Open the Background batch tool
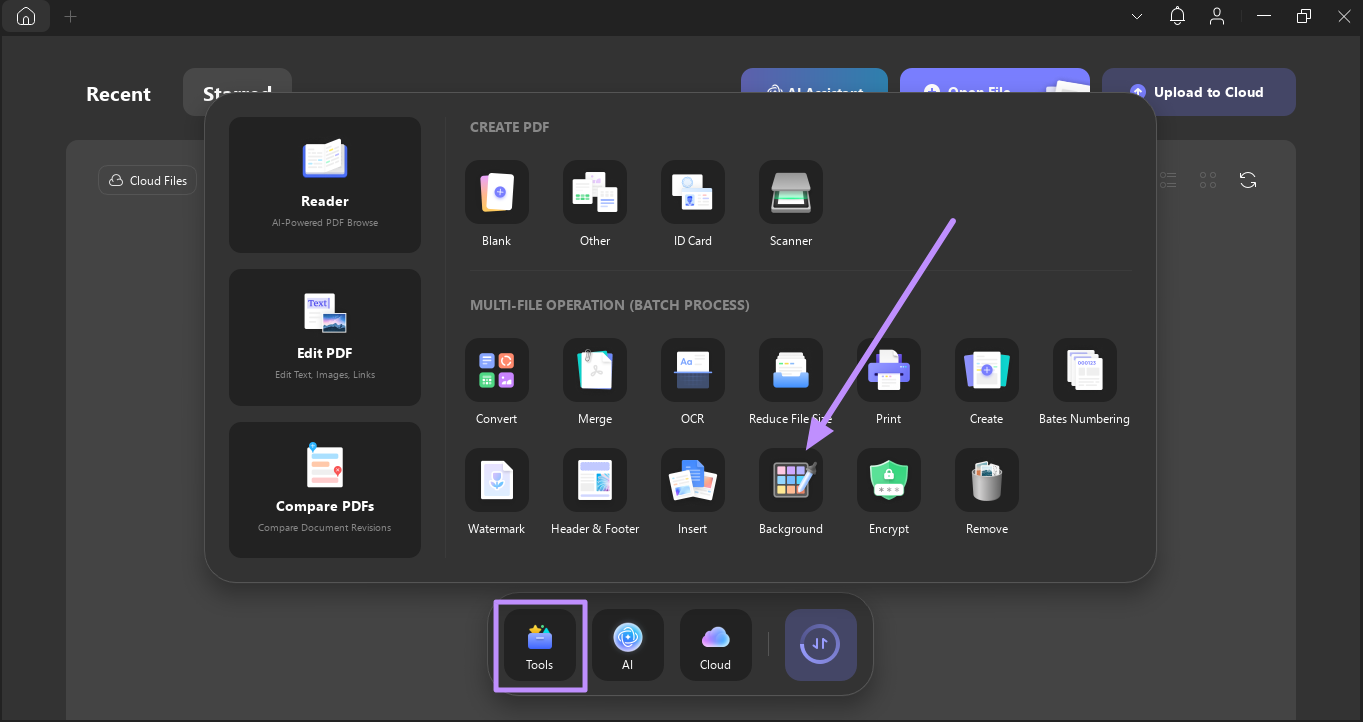Screen dimensions: 1363x722 (790, 492)
